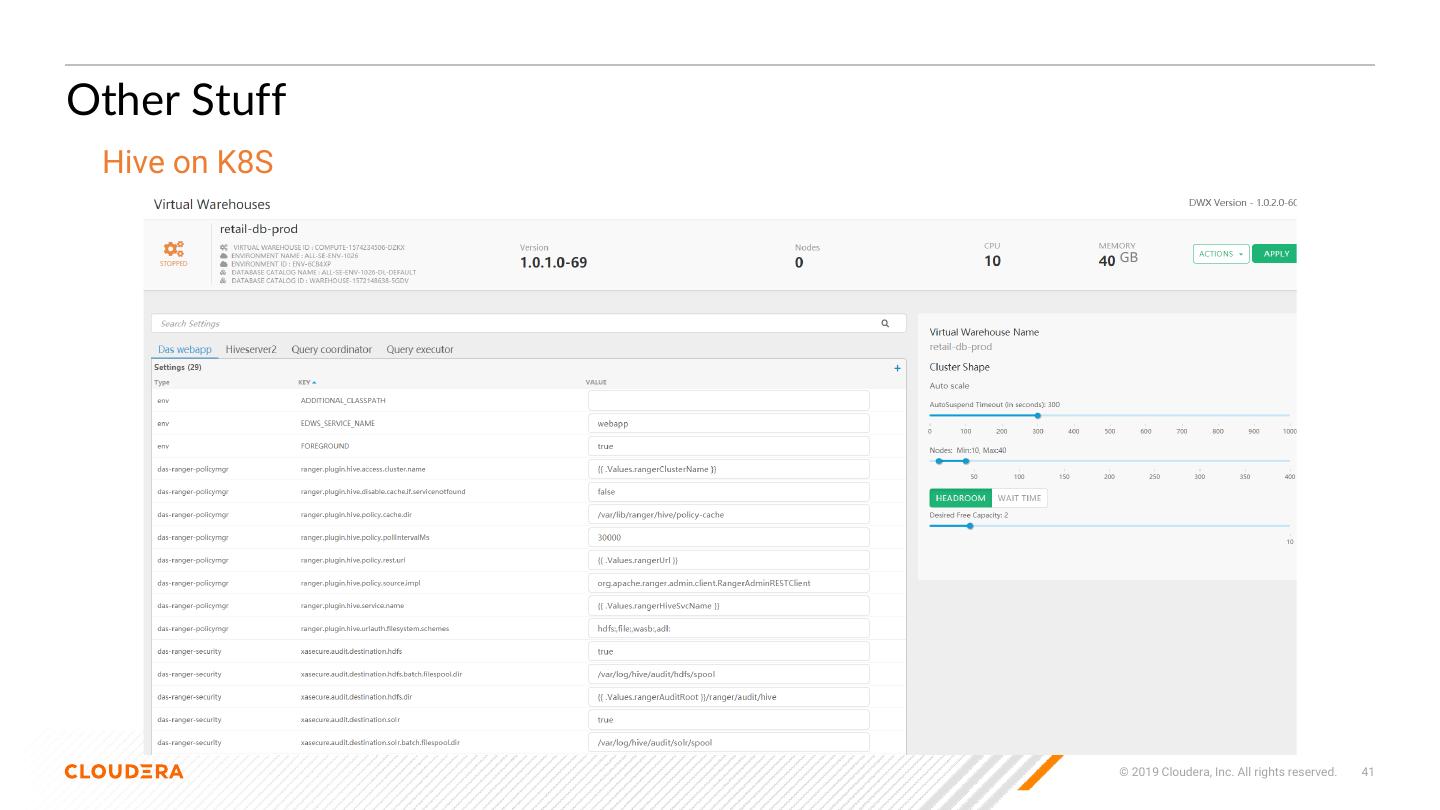
Task: Click the orange gears Stopped status icon
Action: pos(174,249)
